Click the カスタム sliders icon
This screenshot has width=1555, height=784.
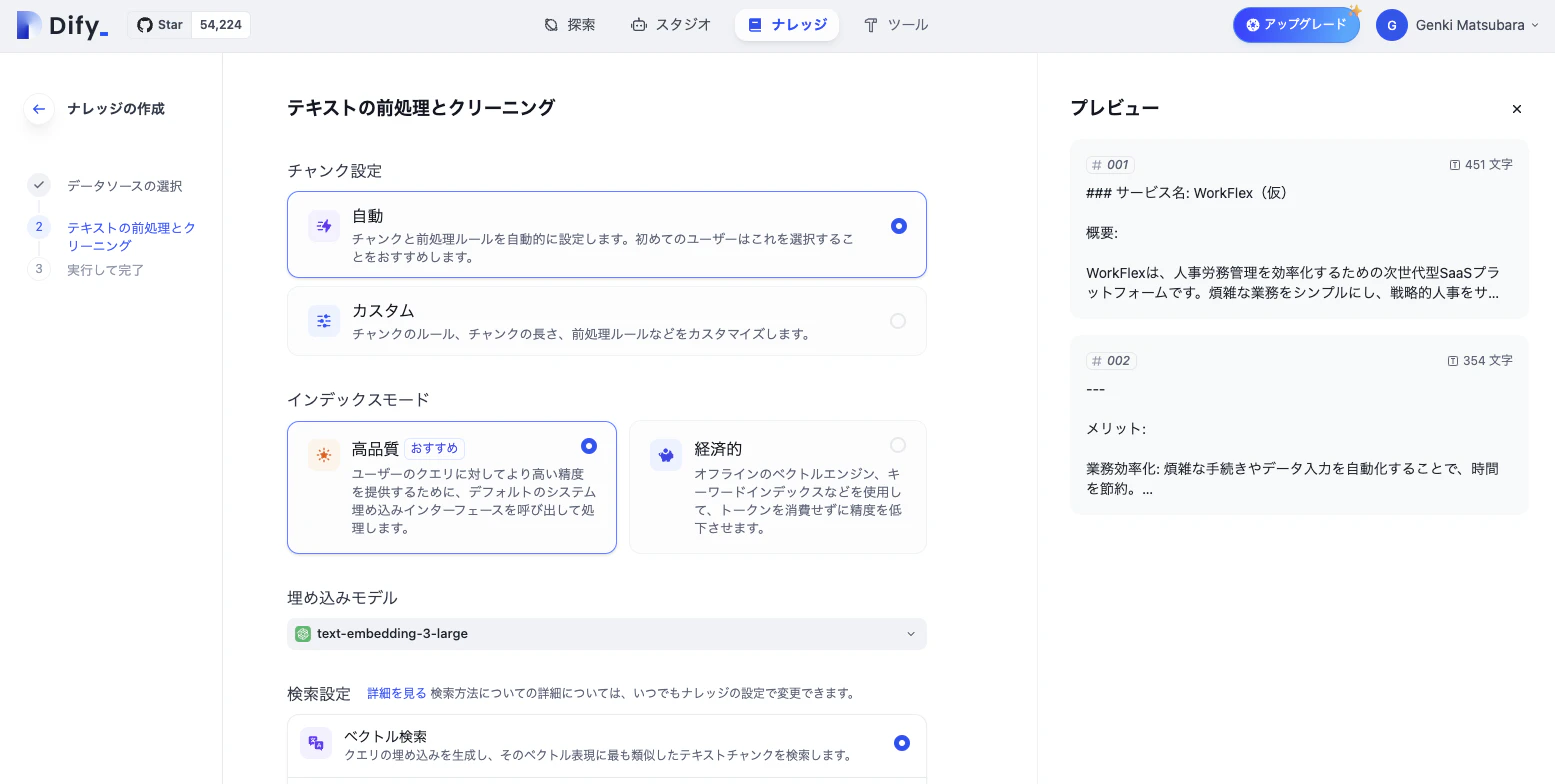click(324, 321)
